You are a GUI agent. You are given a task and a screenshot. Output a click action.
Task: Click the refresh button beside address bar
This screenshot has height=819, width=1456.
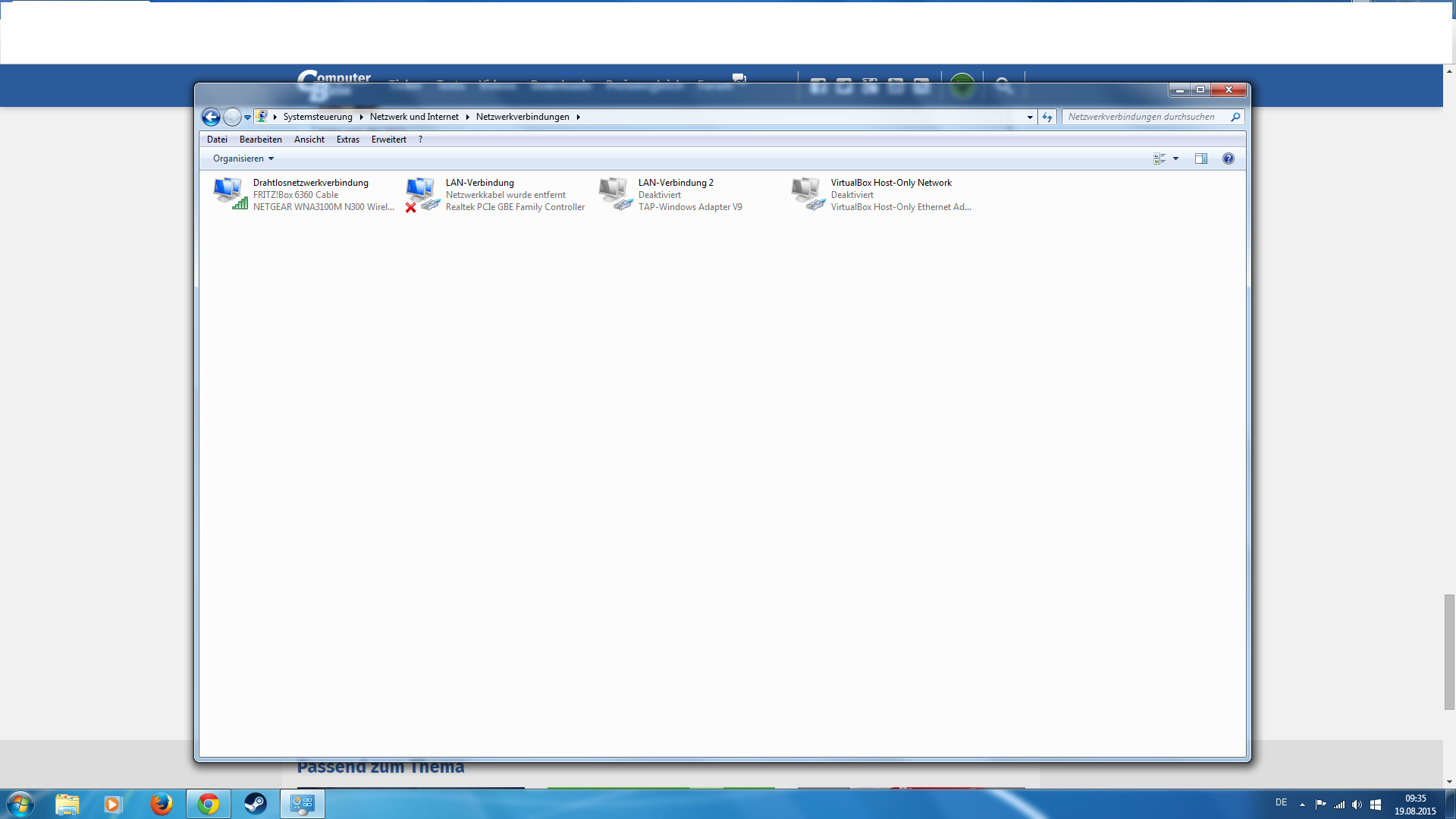pyautogui.click(x=1047, y=117)
